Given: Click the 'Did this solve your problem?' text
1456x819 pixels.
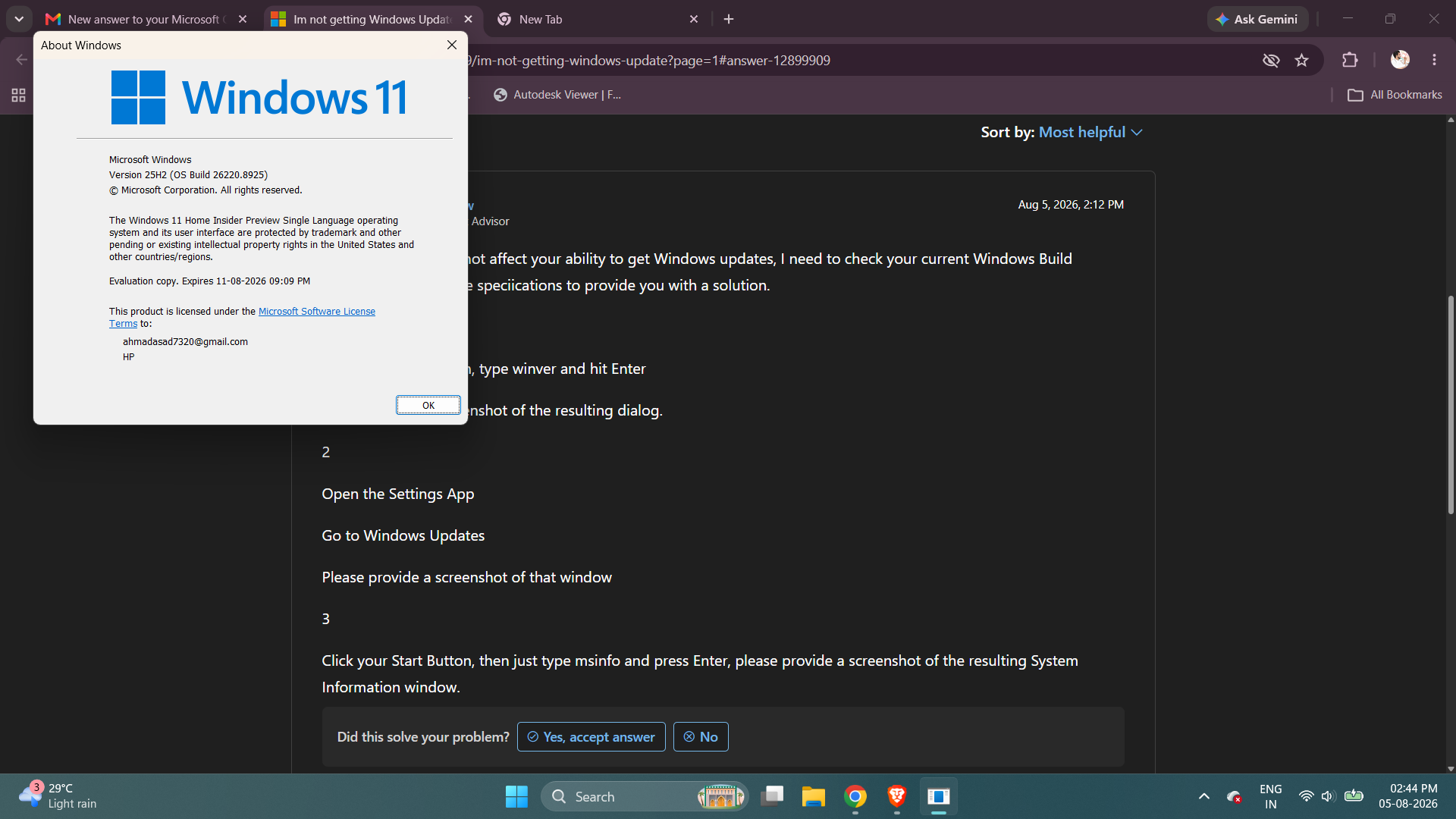Looking at the screenshot, I should [423, 737].
